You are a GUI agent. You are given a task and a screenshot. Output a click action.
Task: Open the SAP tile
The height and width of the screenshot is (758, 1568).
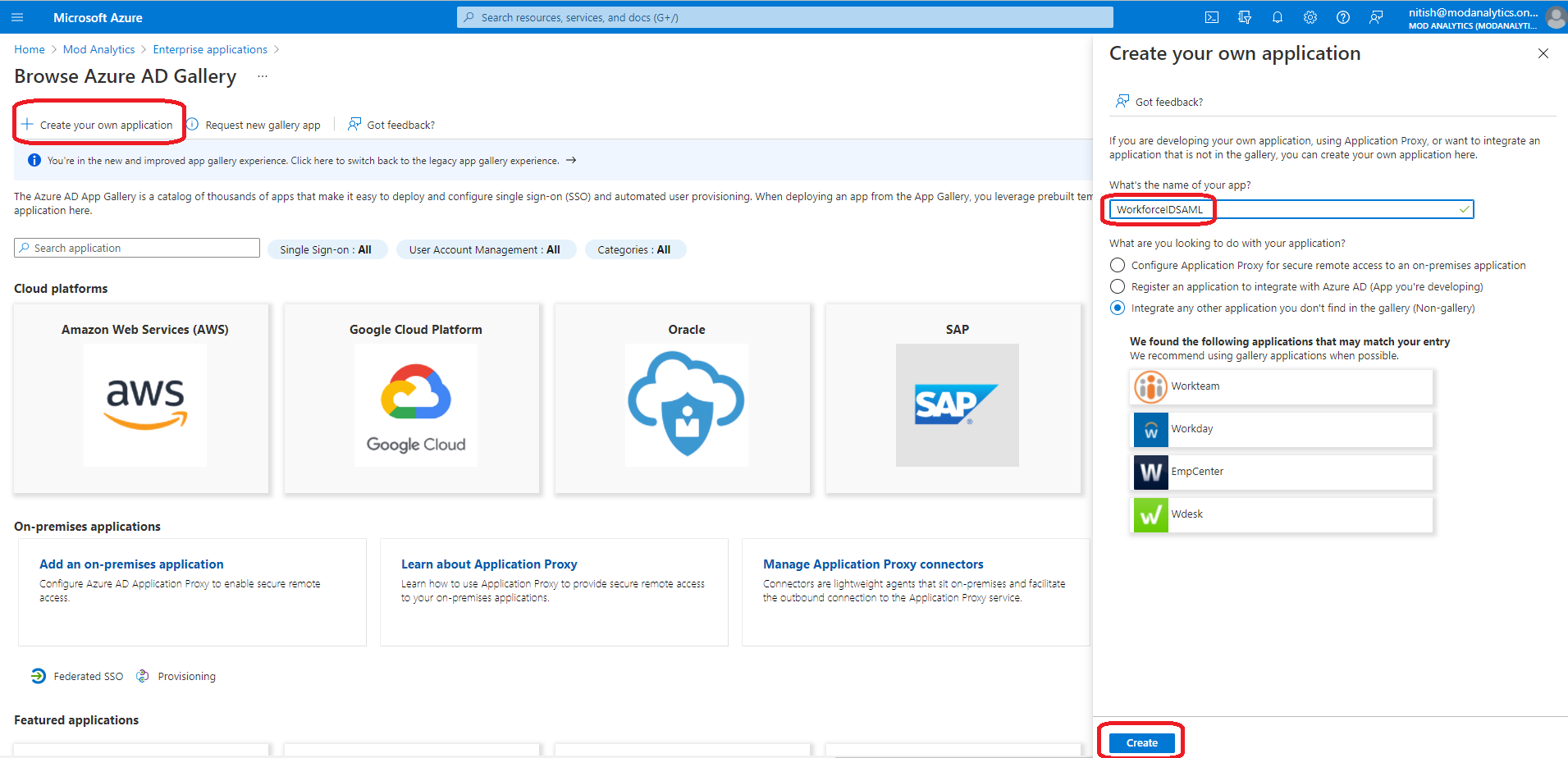953,399
